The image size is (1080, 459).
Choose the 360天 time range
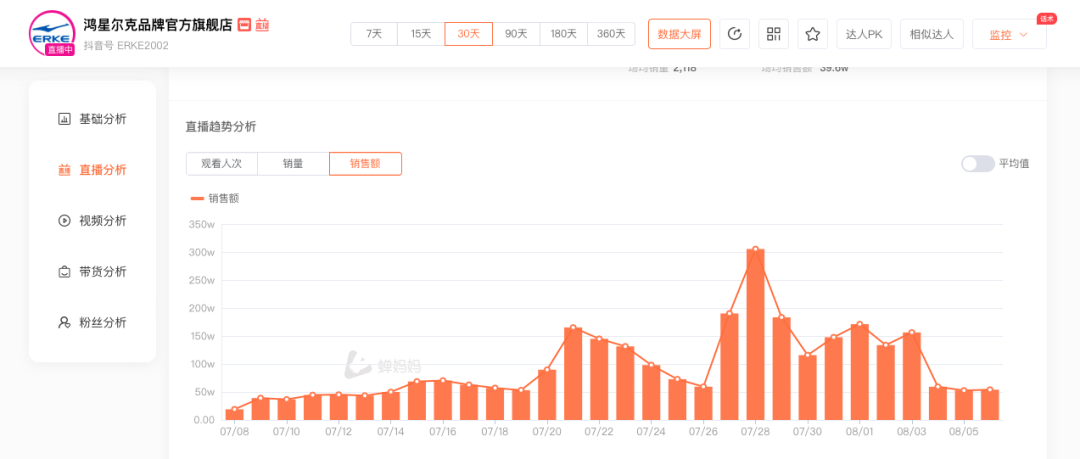tap(611, 34)
